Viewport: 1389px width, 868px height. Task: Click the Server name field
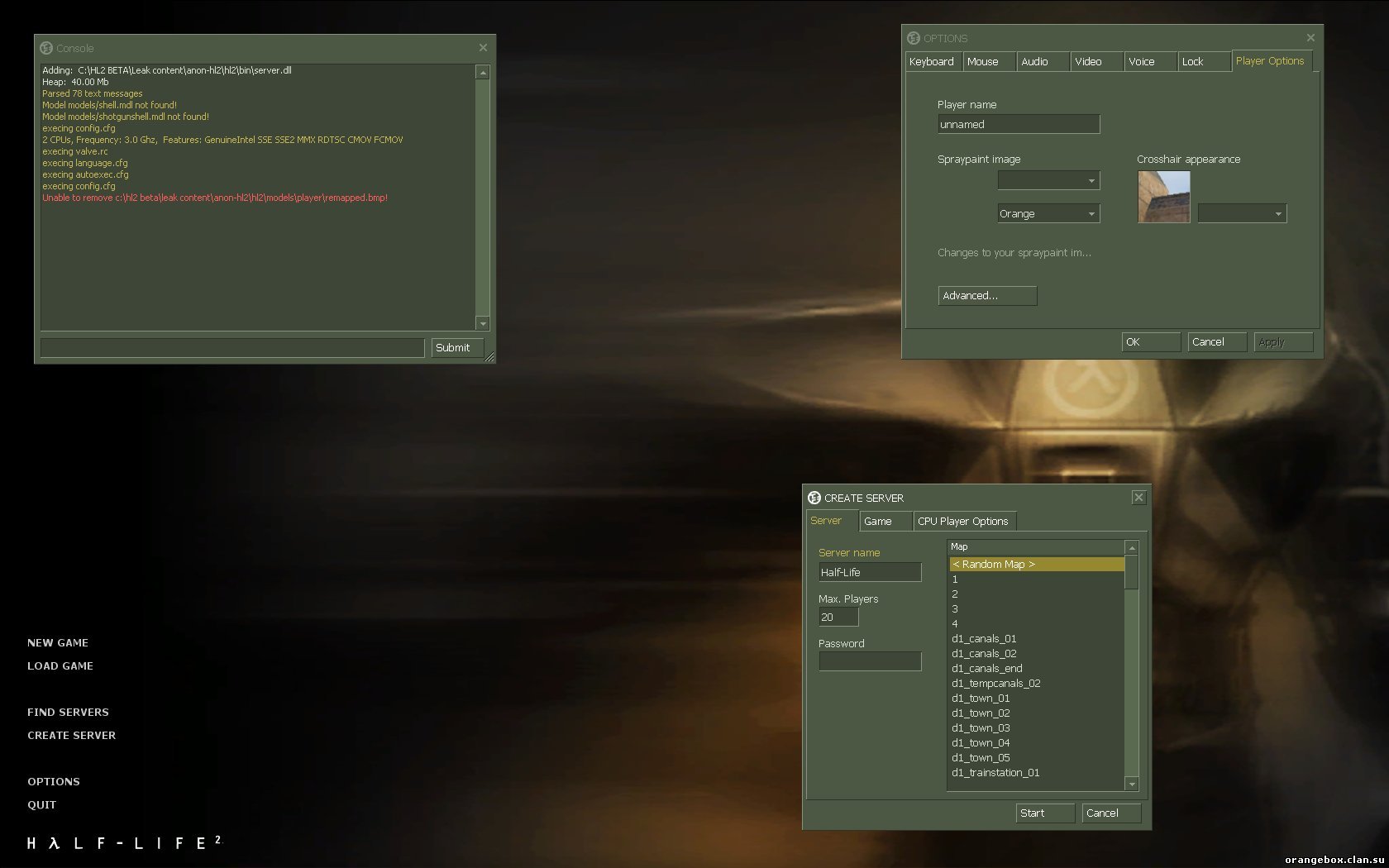click(x=870, y=572)
